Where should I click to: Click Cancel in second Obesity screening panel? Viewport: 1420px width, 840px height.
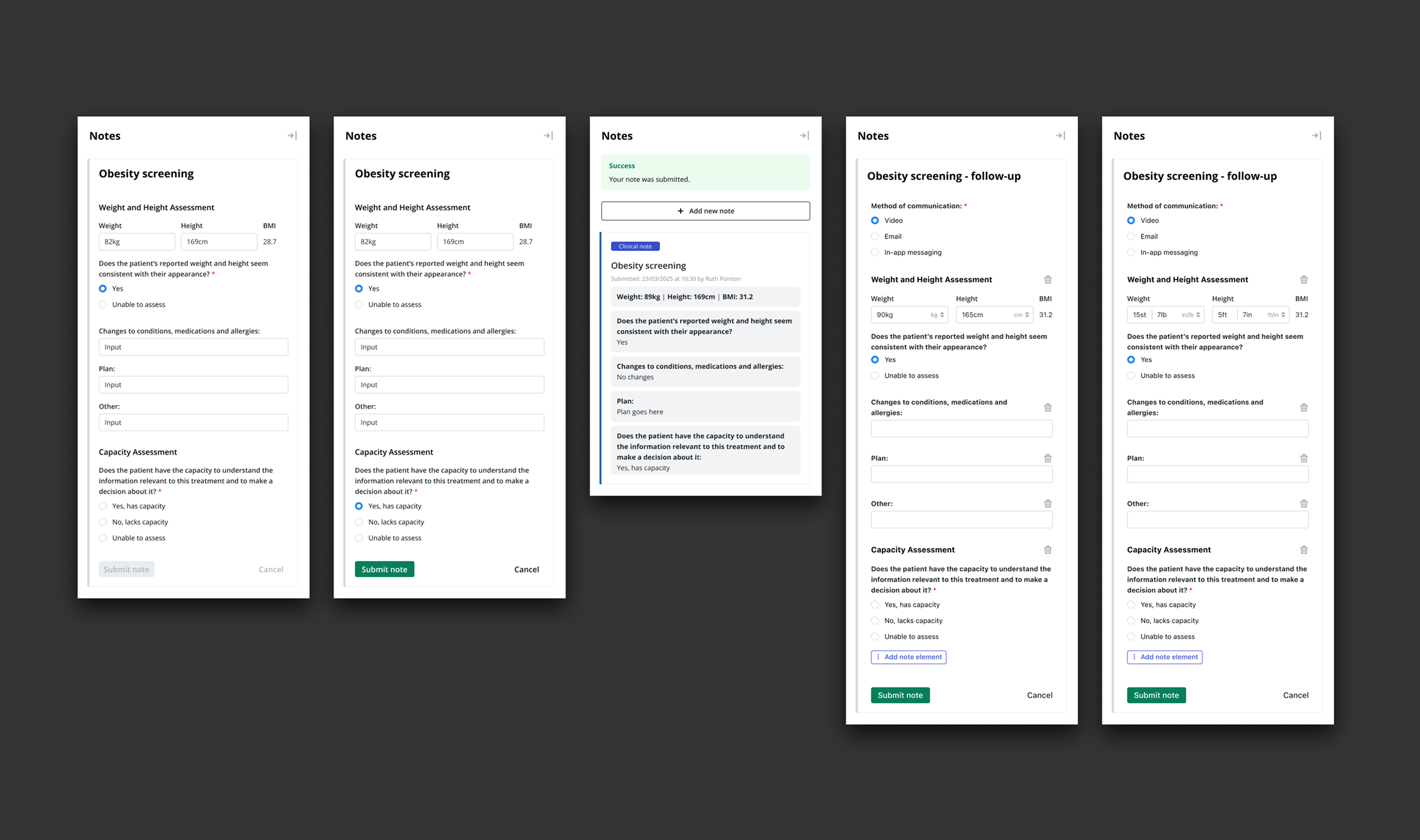pyautogui.click(x=527, y=569)
